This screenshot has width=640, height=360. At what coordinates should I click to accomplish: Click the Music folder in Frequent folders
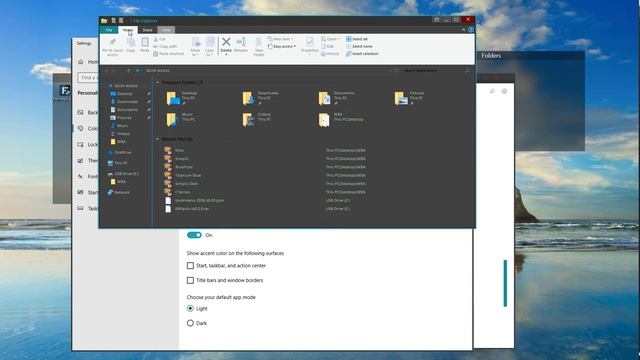pos(180,119)
